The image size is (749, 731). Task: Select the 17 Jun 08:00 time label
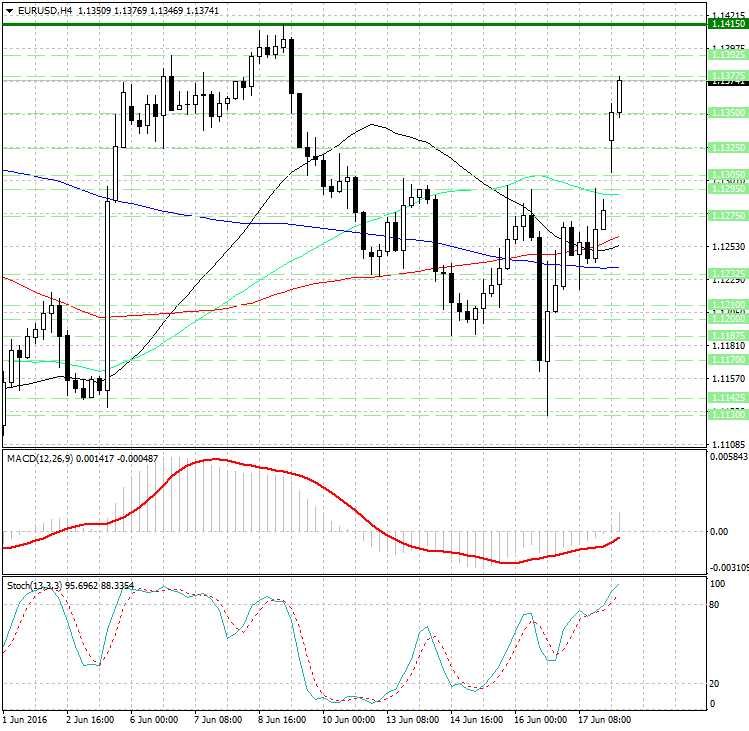[x=604, y=720]
